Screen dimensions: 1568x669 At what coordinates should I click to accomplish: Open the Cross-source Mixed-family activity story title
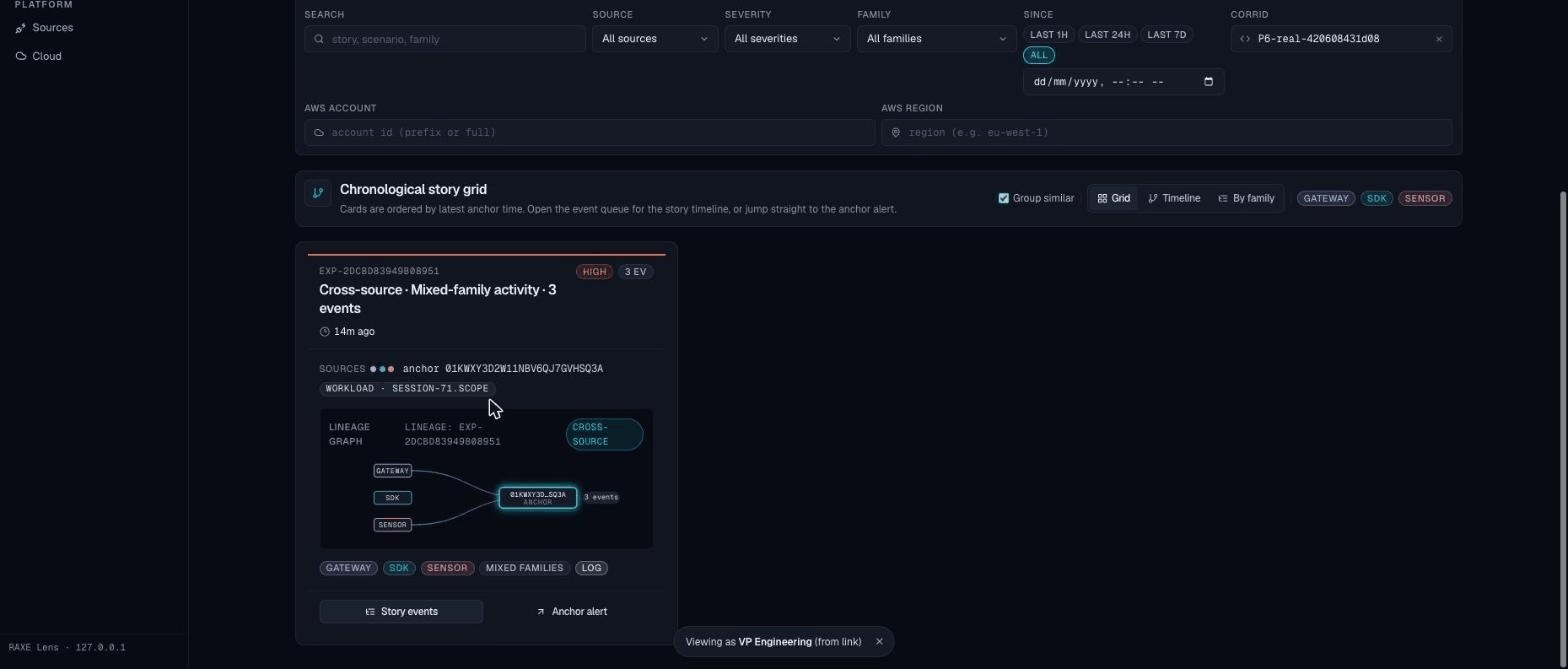pos(438,299)
